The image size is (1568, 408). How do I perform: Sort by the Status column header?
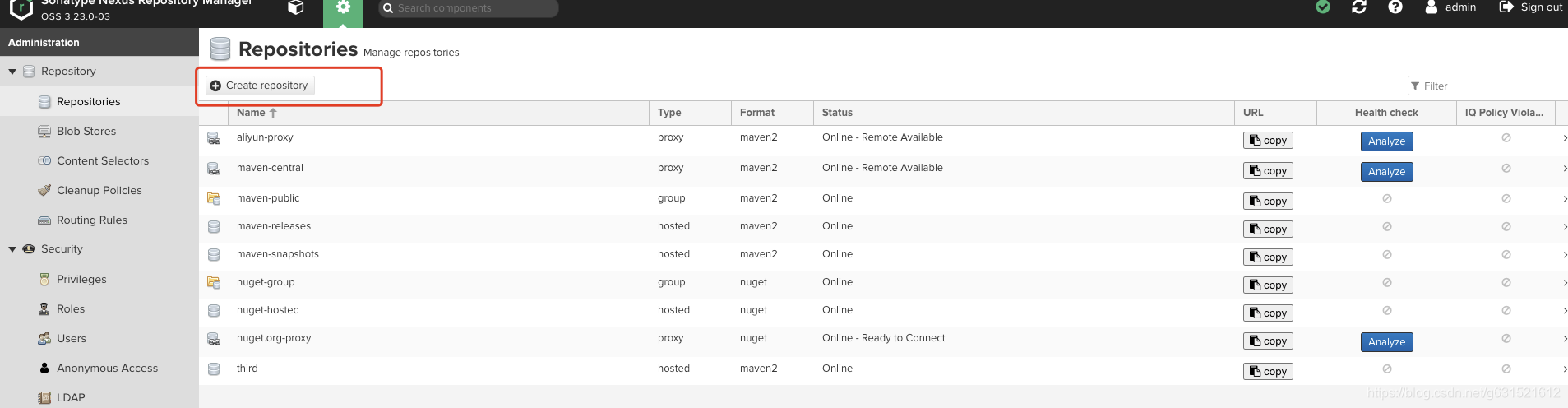1024,113
